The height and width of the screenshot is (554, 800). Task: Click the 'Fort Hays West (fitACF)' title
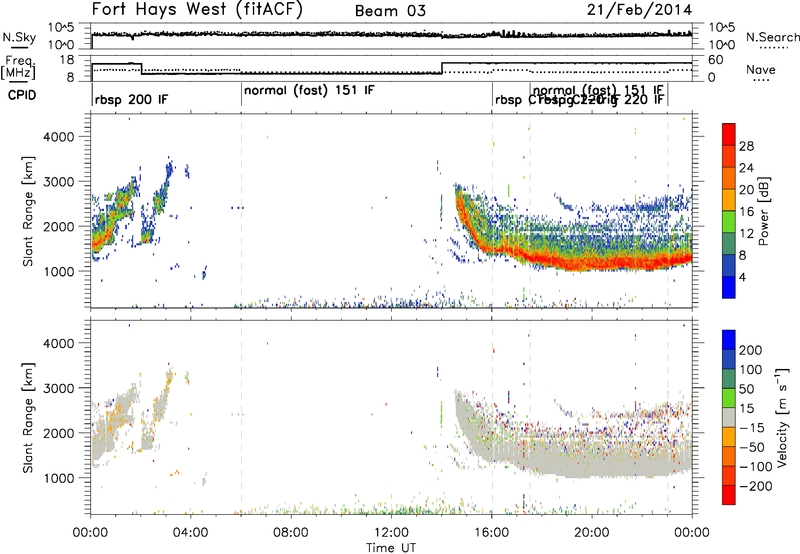point(197,9)
